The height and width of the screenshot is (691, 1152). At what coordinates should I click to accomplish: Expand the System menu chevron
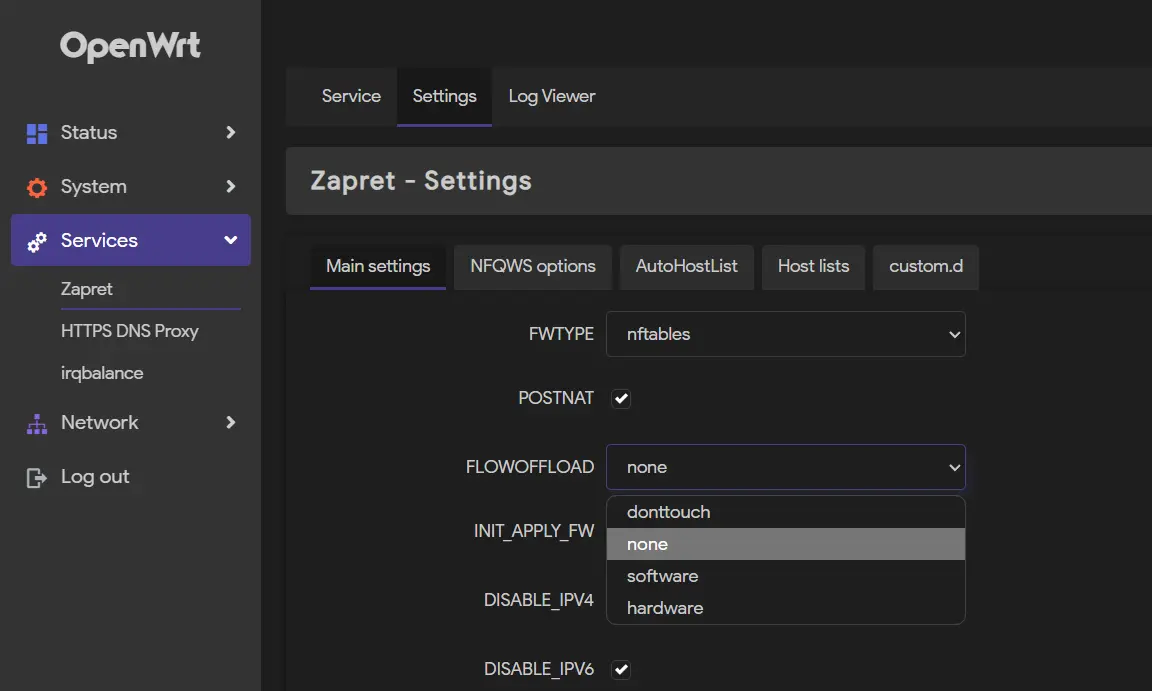pos(231,187)
